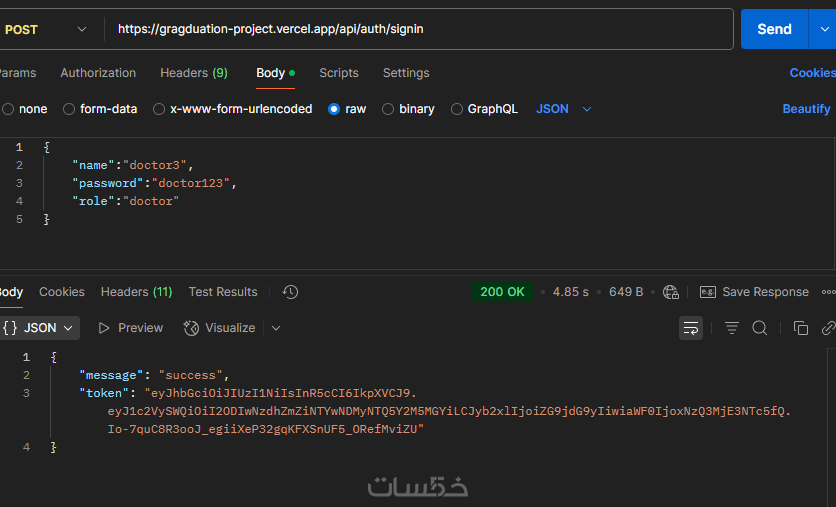The image size is (836, 507).
Task: Open response more-options ellipsis
Action: pos(828,292)
